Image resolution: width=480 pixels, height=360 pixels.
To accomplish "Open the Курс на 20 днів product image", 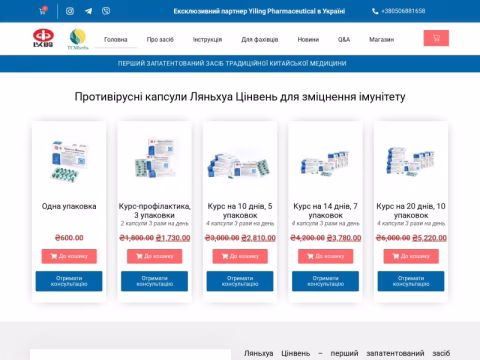I will click(x=411, y=162).
